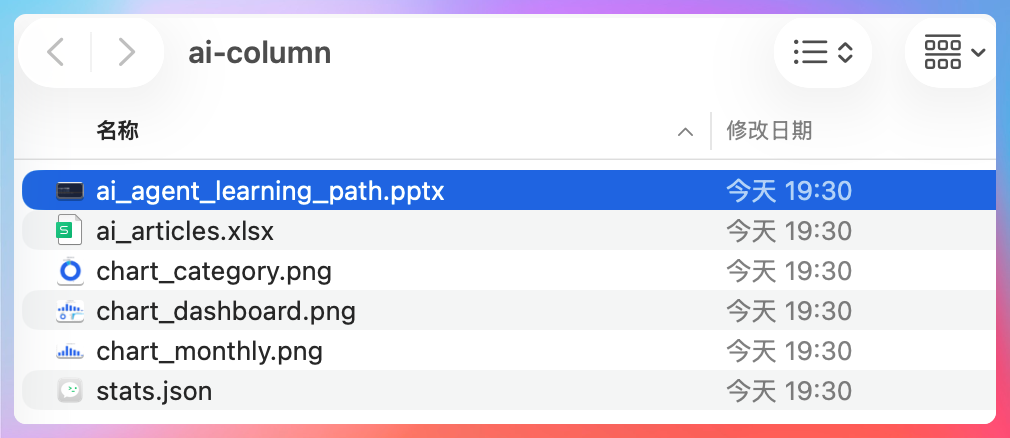Sort by 名称 column header
This screenshot has height=438, width=1010.
tap(118, 131)
